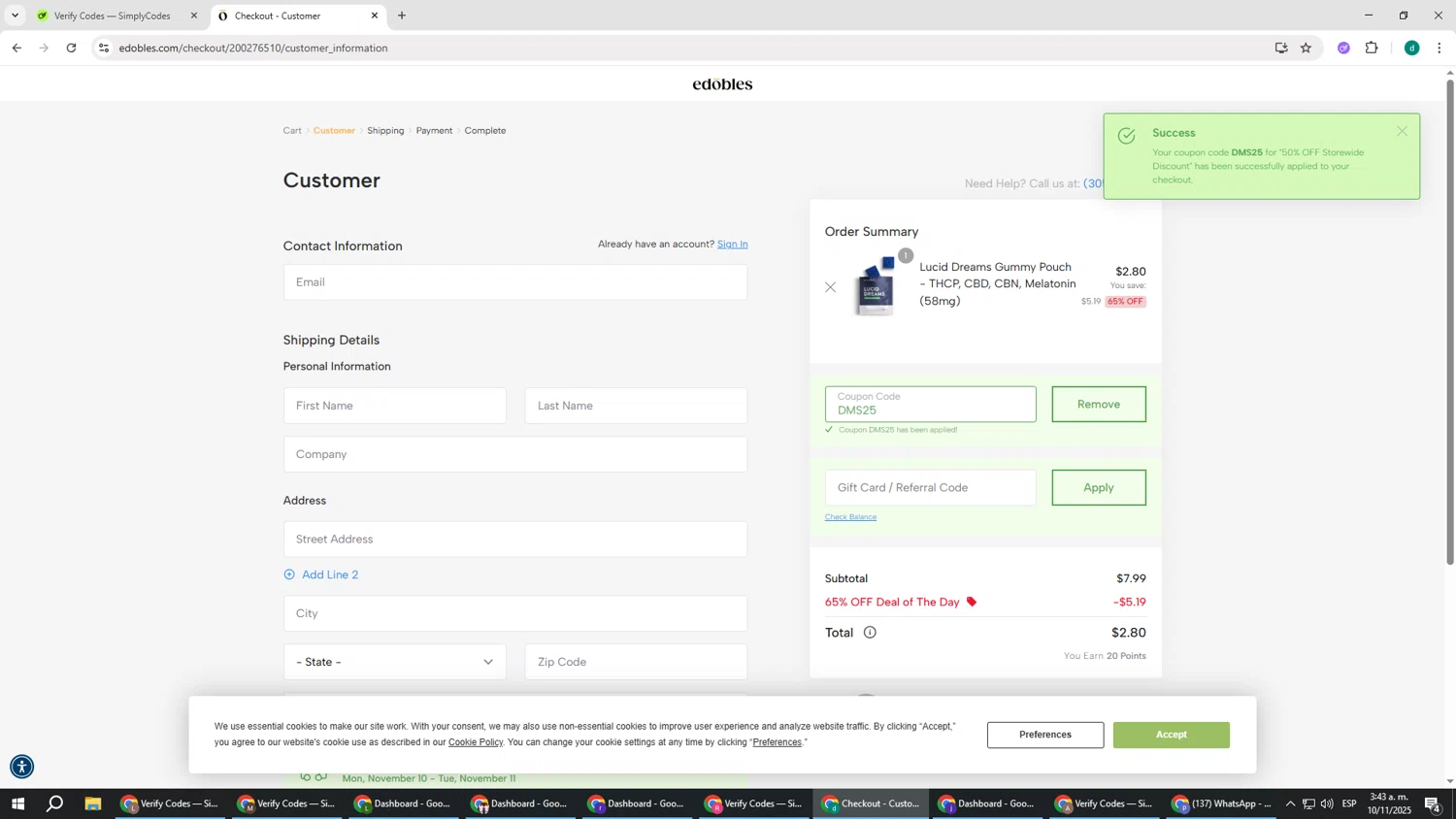Viewport: 1456px width, 819px height.
Task: Open File Explorer from taskbar
Action: (93, 803)
